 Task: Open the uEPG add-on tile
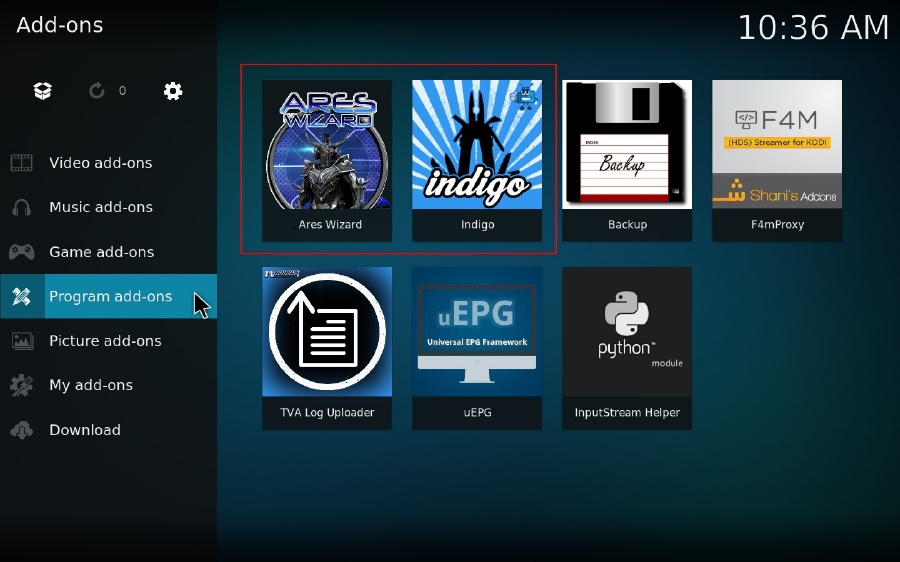[477, 348]
